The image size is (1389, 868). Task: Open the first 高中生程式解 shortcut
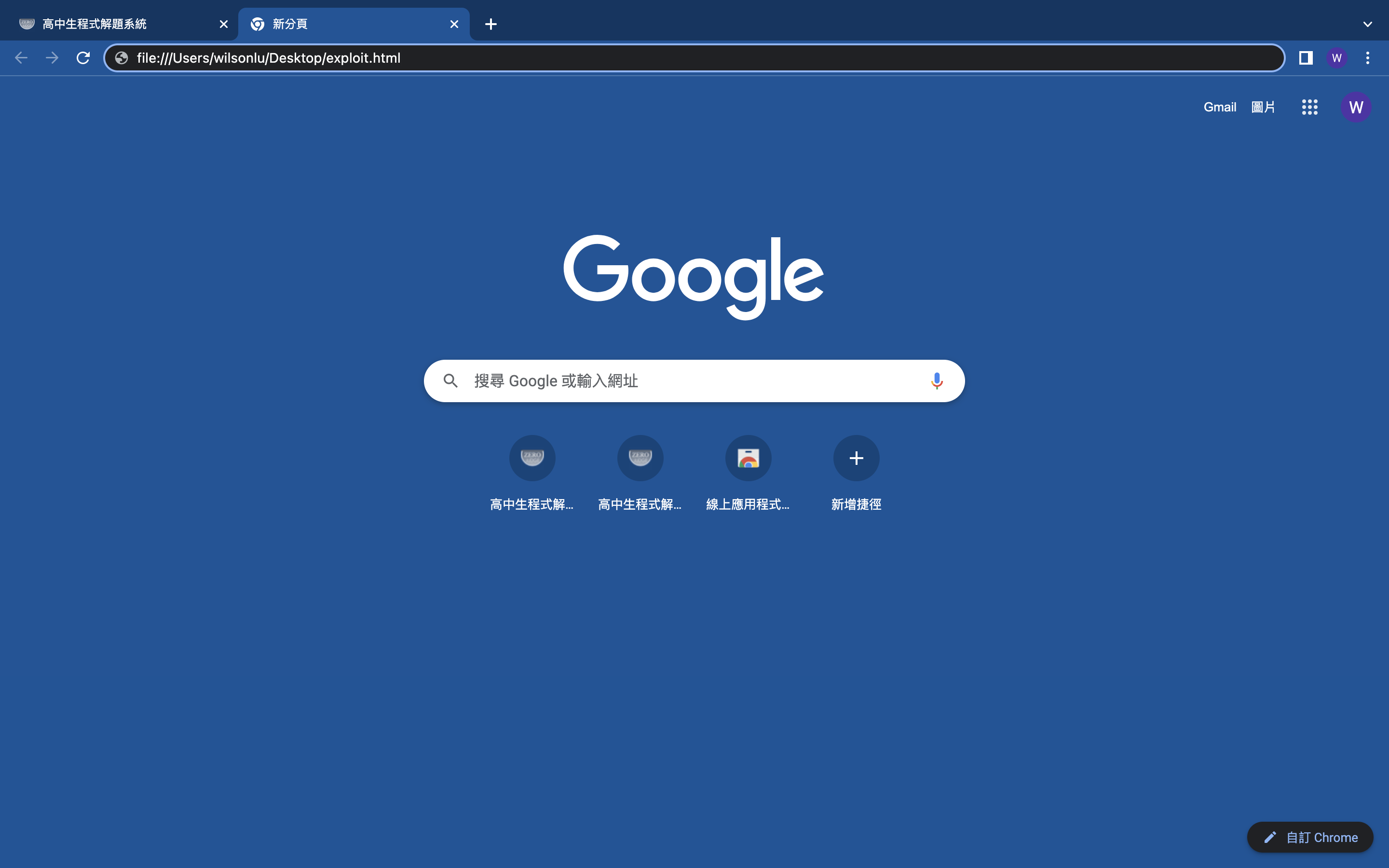tap(532, 474)
